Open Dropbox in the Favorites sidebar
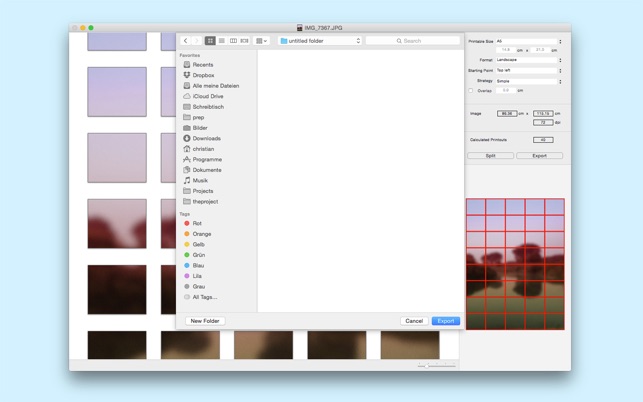The height and width of the screenshot is (402, 643). click(203, 75)
